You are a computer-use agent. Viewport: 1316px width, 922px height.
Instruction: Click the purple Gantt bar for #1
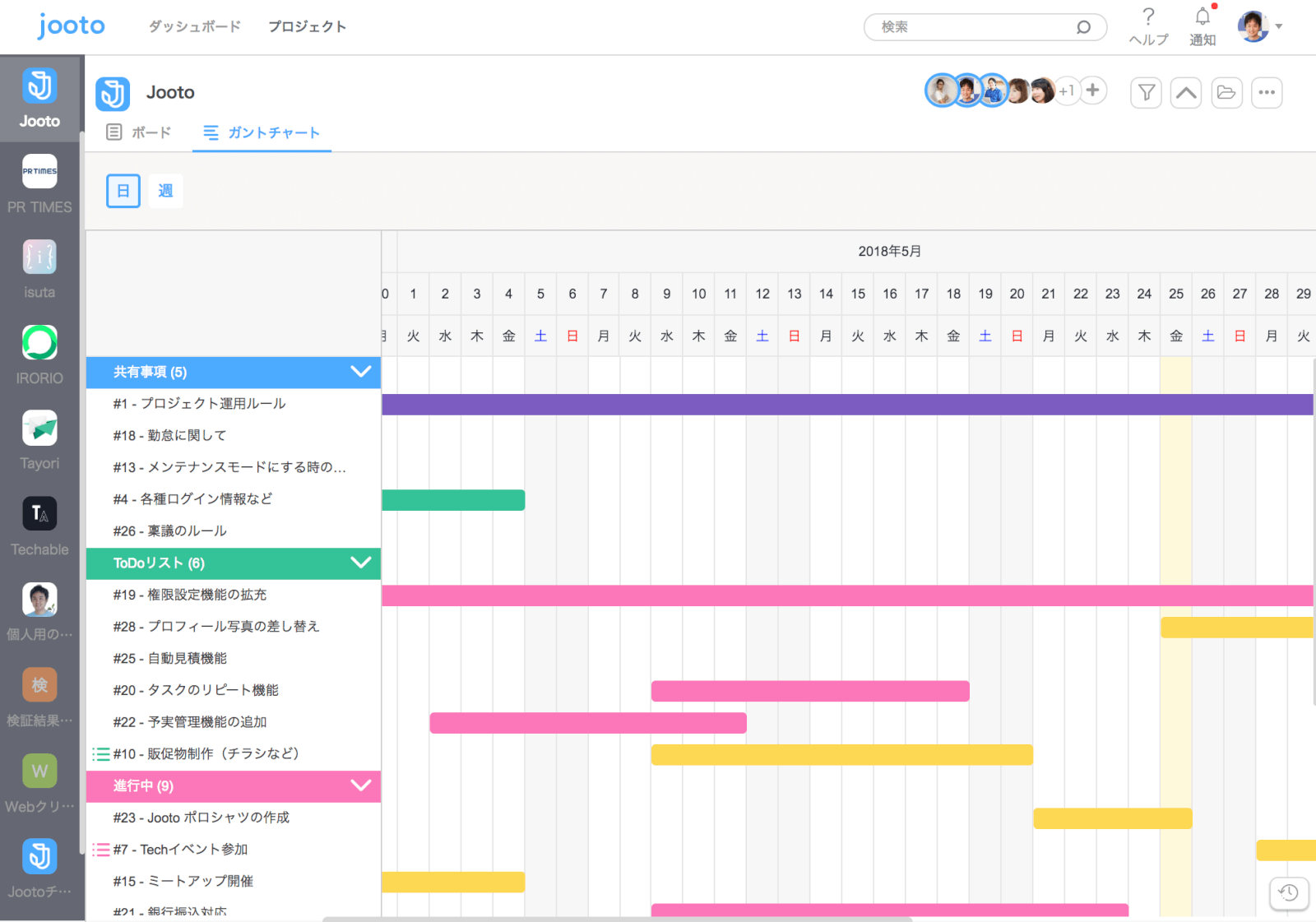pyautogui.click(x=847, y=405)
